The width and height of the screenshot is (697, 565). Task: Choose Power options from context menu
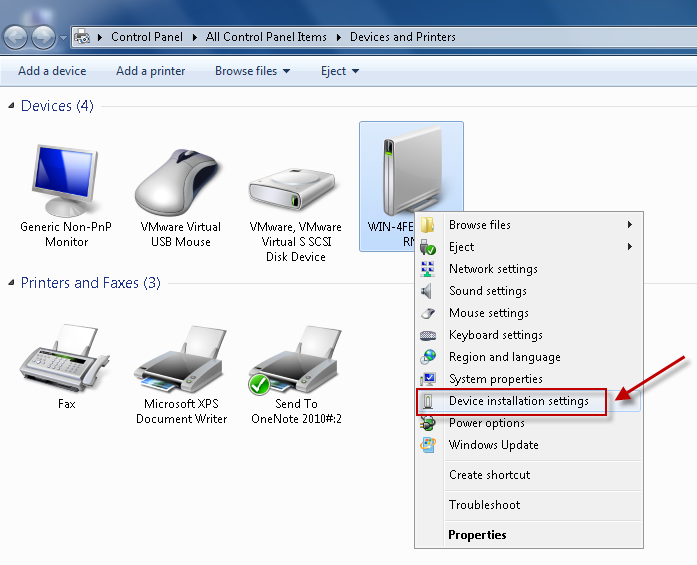[x=529, y=423]
